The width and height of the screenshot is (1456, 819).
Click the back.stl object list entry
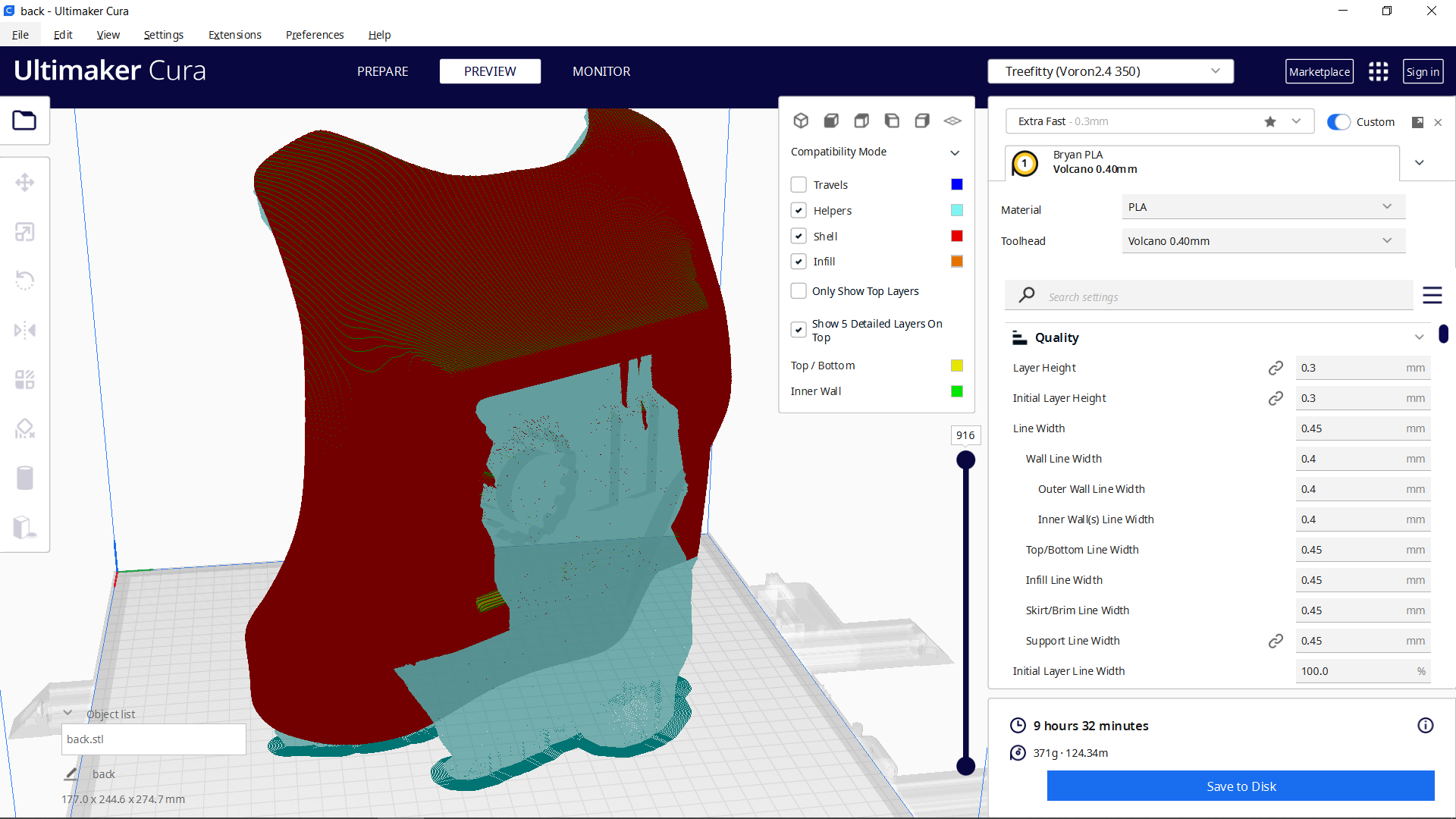tap(154, 739)
